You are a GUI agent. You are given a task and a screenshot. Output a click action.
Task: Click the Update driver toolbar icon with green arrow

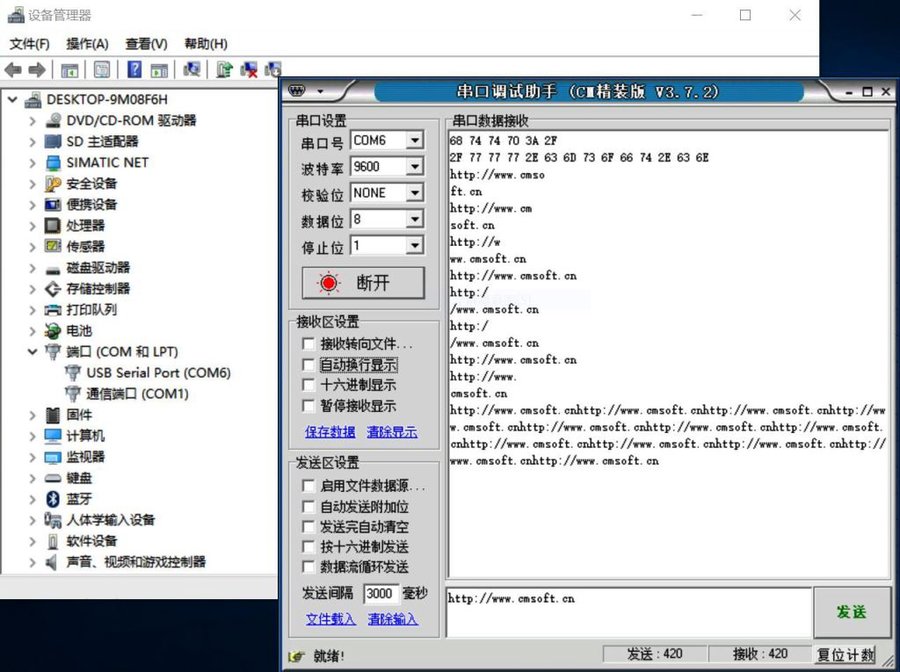coord(224,69)
